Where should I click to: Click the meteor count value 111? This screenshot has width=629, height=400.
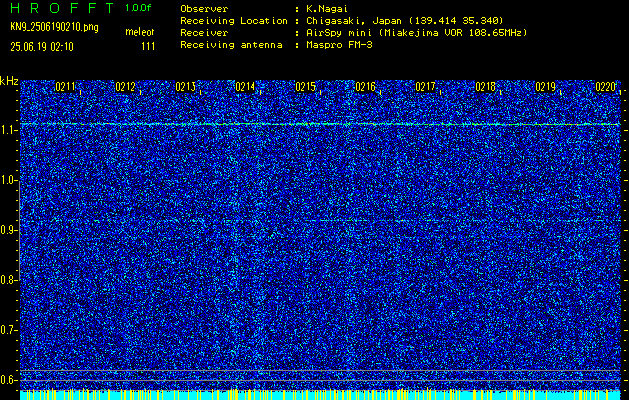click(x=148, y=47)
